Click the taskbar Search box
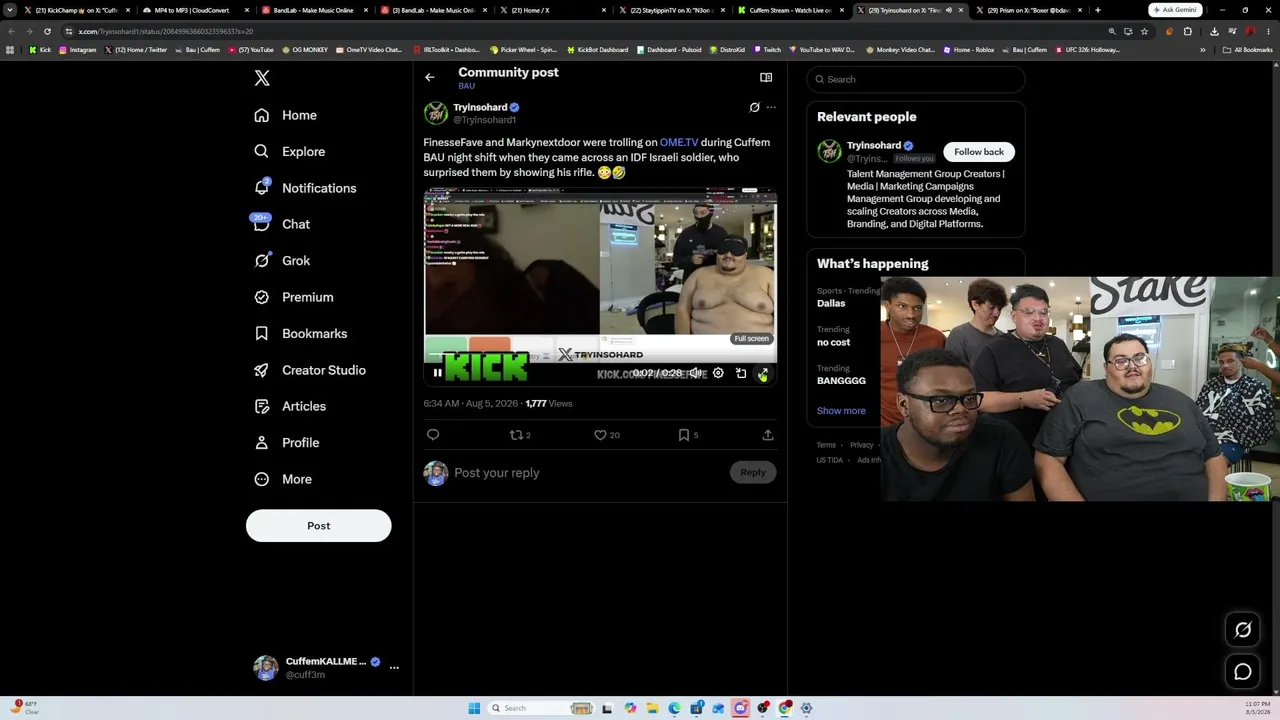Image resolution: width=1280 pixels, height=720 pixels. tap(541, 708)
